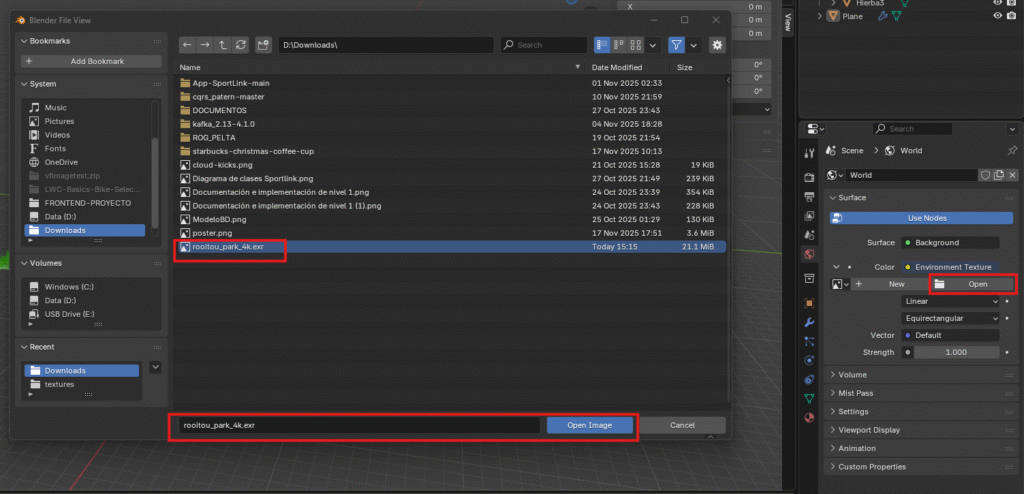Screen dimensions: 1024x494
Task: Refresh the file list
Action: coord(241,45)
